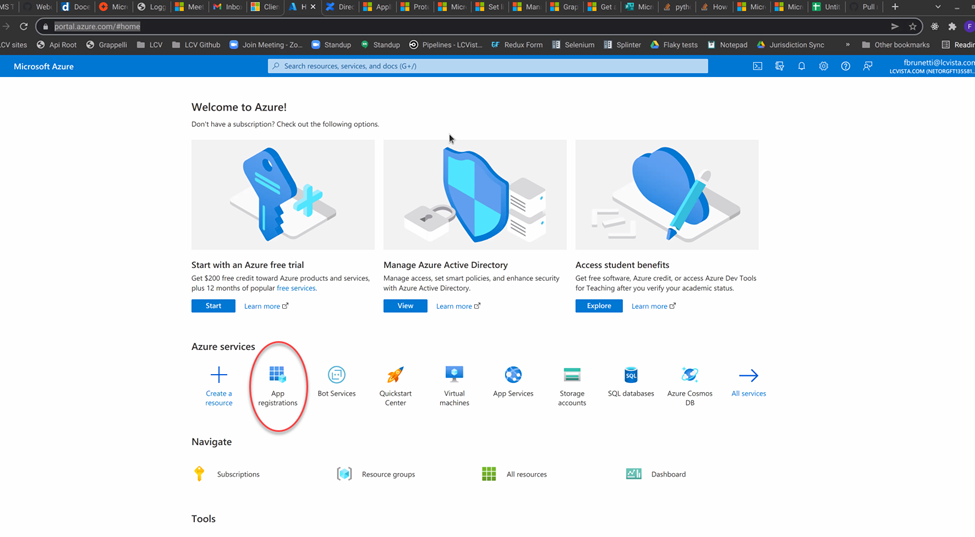The height and width of the screenshot is (537, 975).
Task: Open Subscriptions under Navigate
Action: click(238, 474)
